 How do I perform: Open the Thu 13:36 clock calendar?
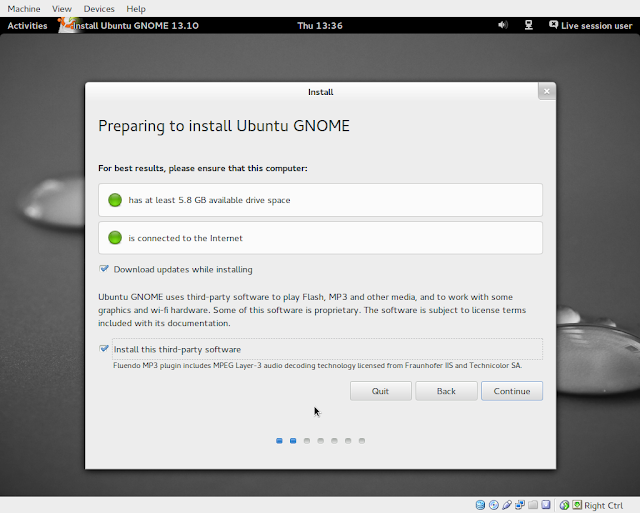320,26
